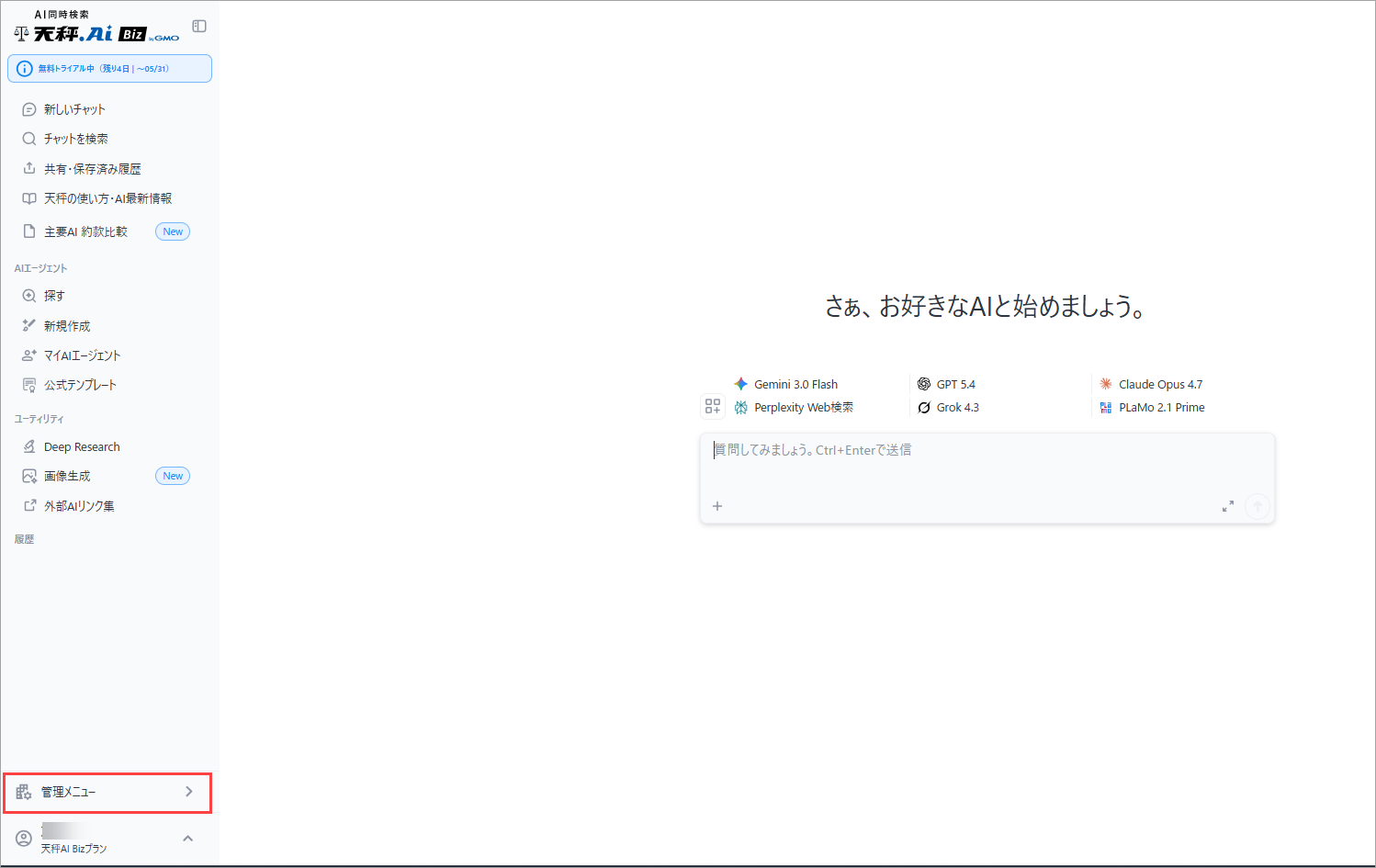Viewport: 1376px width, 868px height.
Task: Click the Claude starburst icon
Action: (x=1106, y=384)
